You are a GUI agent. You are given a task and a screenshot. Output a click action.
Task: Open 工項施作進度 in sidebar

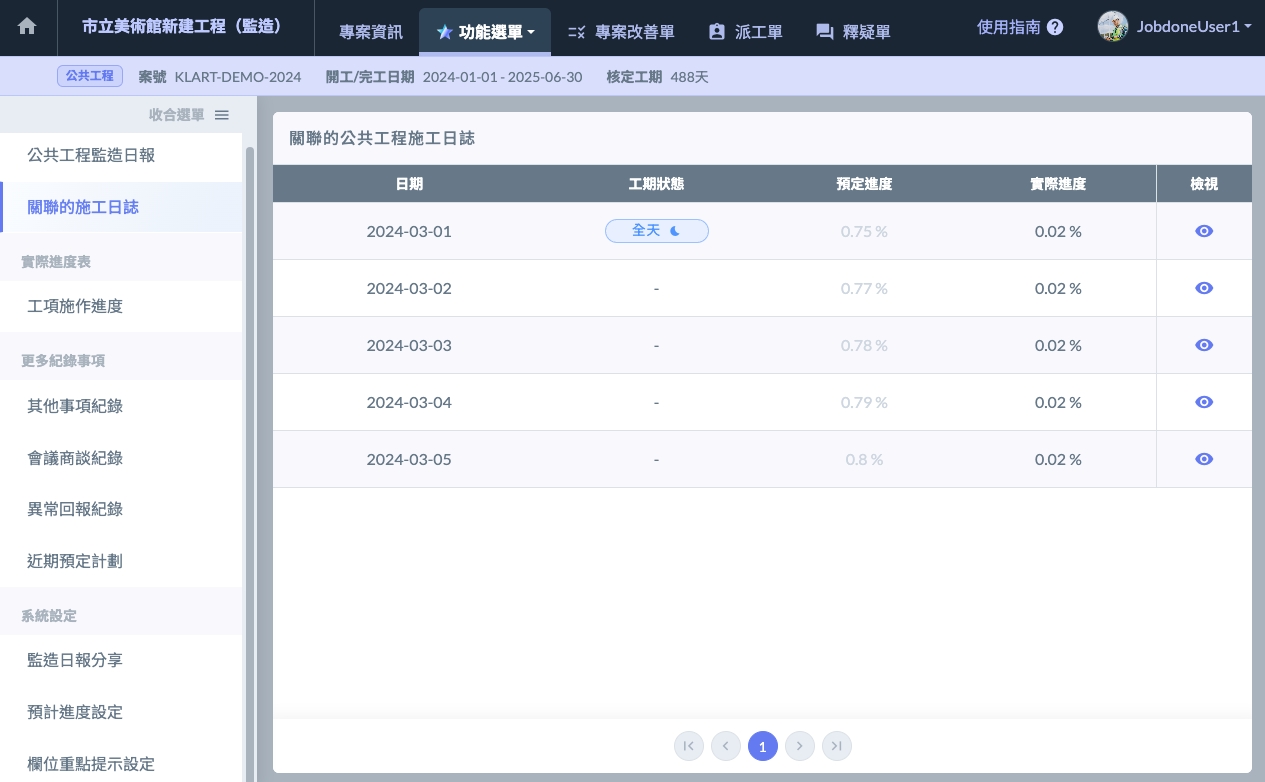pyautogui.click(x=75, y=306)
